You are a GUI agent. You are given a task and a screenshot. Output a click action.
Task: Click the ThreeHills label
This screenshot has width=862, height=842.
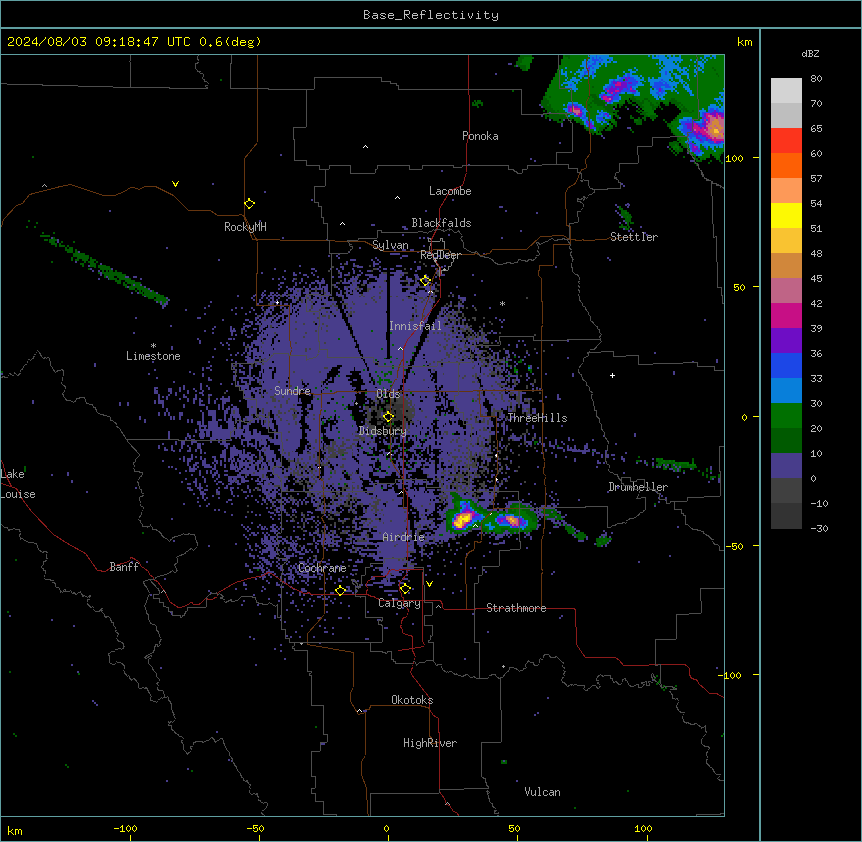click(x=537, y=418)
